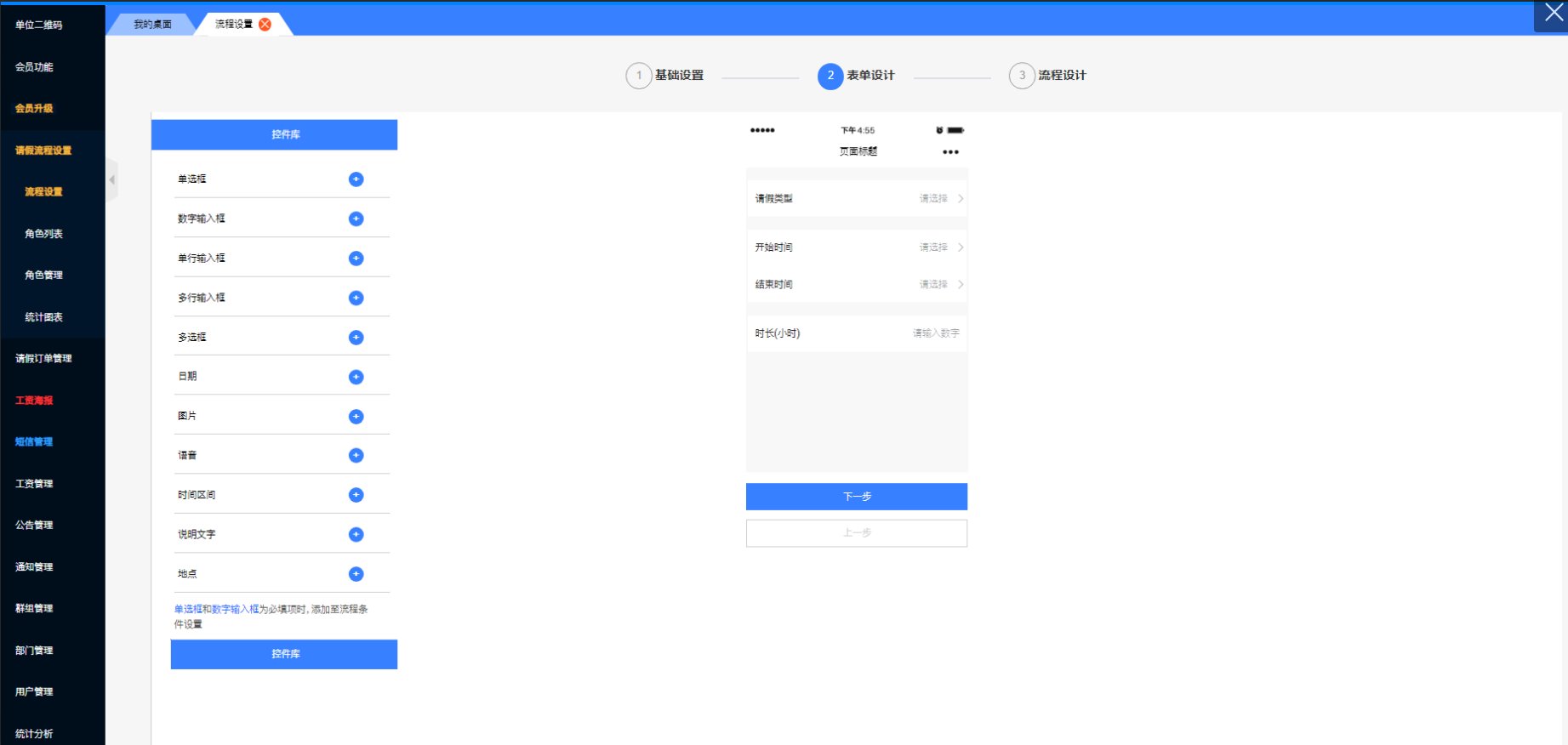Open 角色列表 in the sidebar menu
Image resolution: width=1568 pixels, height=745 pixels.
[44, 234]
